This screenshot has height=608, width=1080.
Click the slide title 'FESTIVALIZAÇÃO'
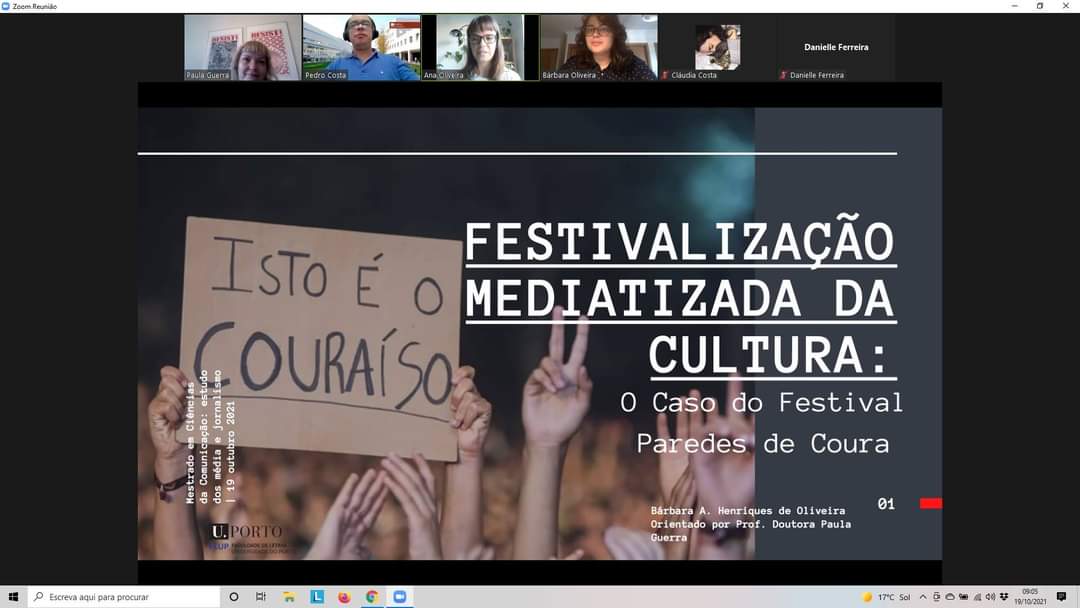[x=680, y=241]
